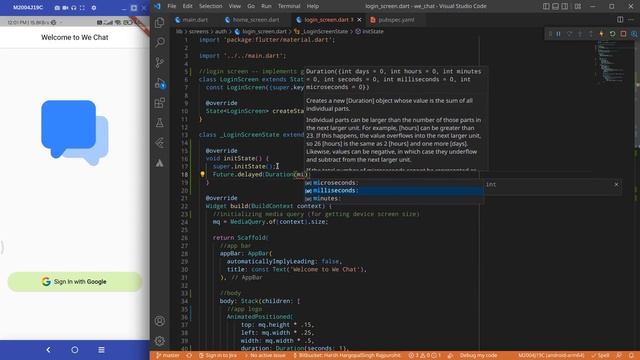This screenshot has height=360, width=640.
Task: Open the Terminal menu
Action: [x=289, y=6]
